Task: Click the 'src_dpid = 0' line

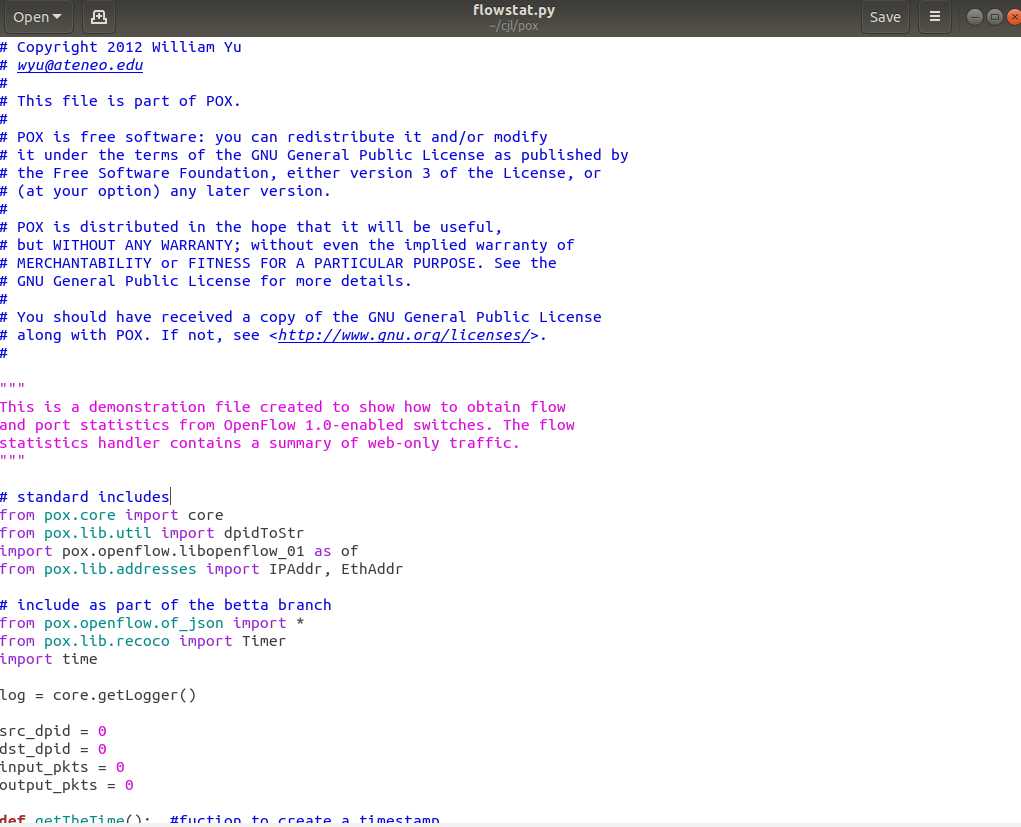Action: (x=53, y=731)
